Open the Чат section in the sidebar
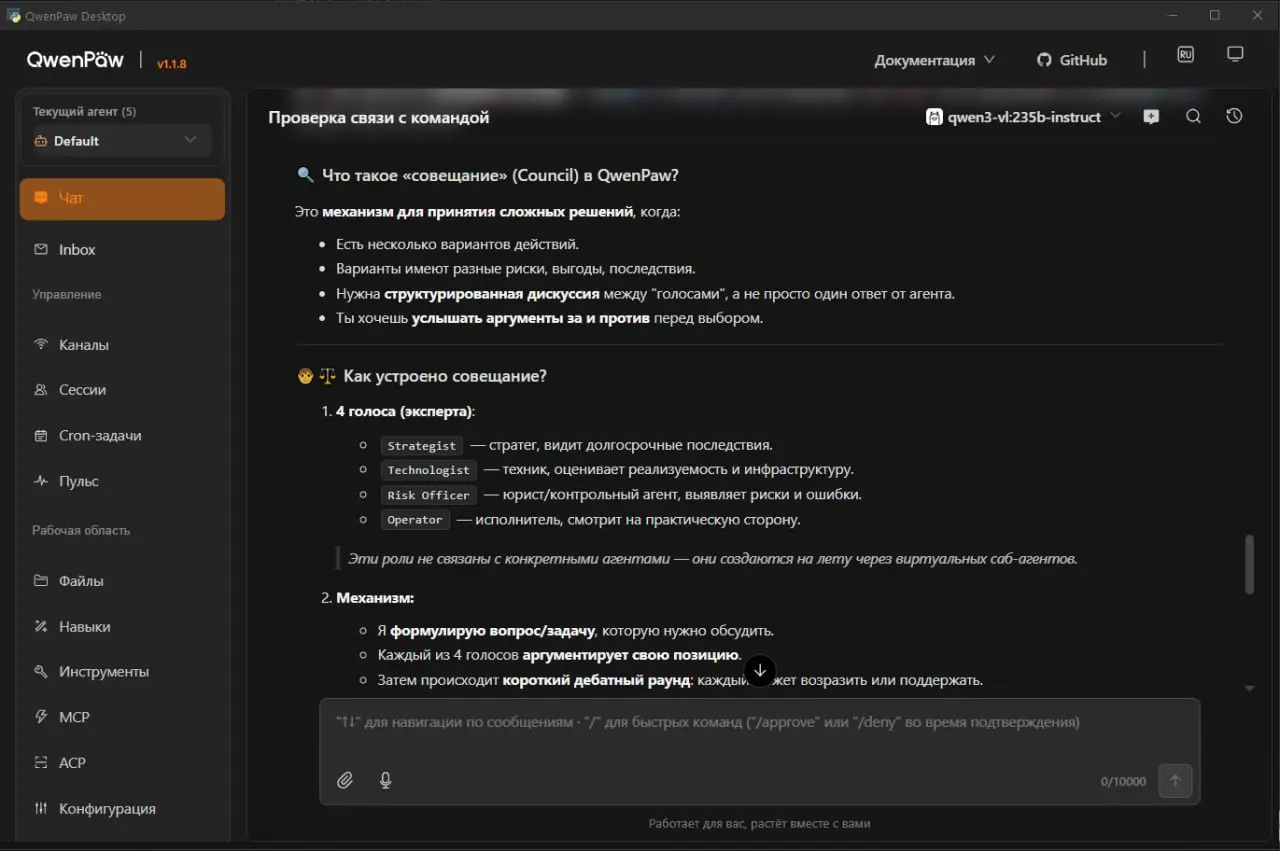The width and height of the screenshot is (1280, 851). click(122, 198)
